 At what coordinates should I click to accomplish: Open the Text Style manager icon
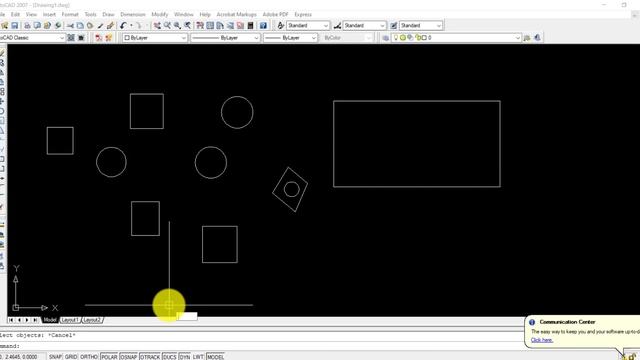coord(281,25)
